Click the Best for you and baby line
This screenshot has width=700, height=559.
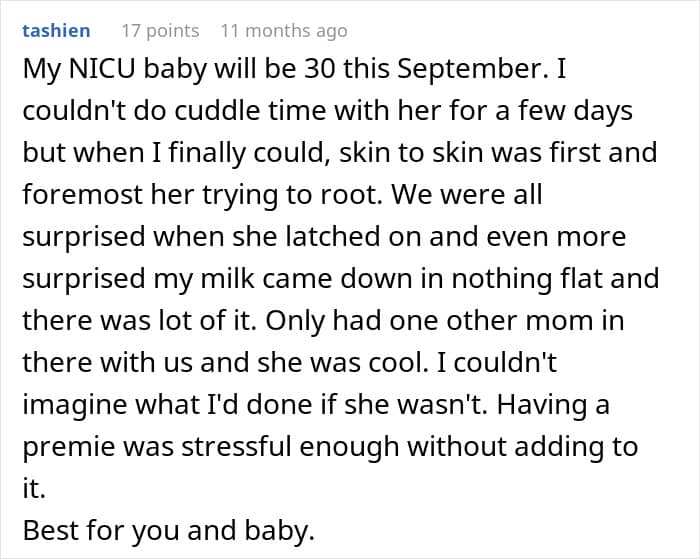[169, 531]
